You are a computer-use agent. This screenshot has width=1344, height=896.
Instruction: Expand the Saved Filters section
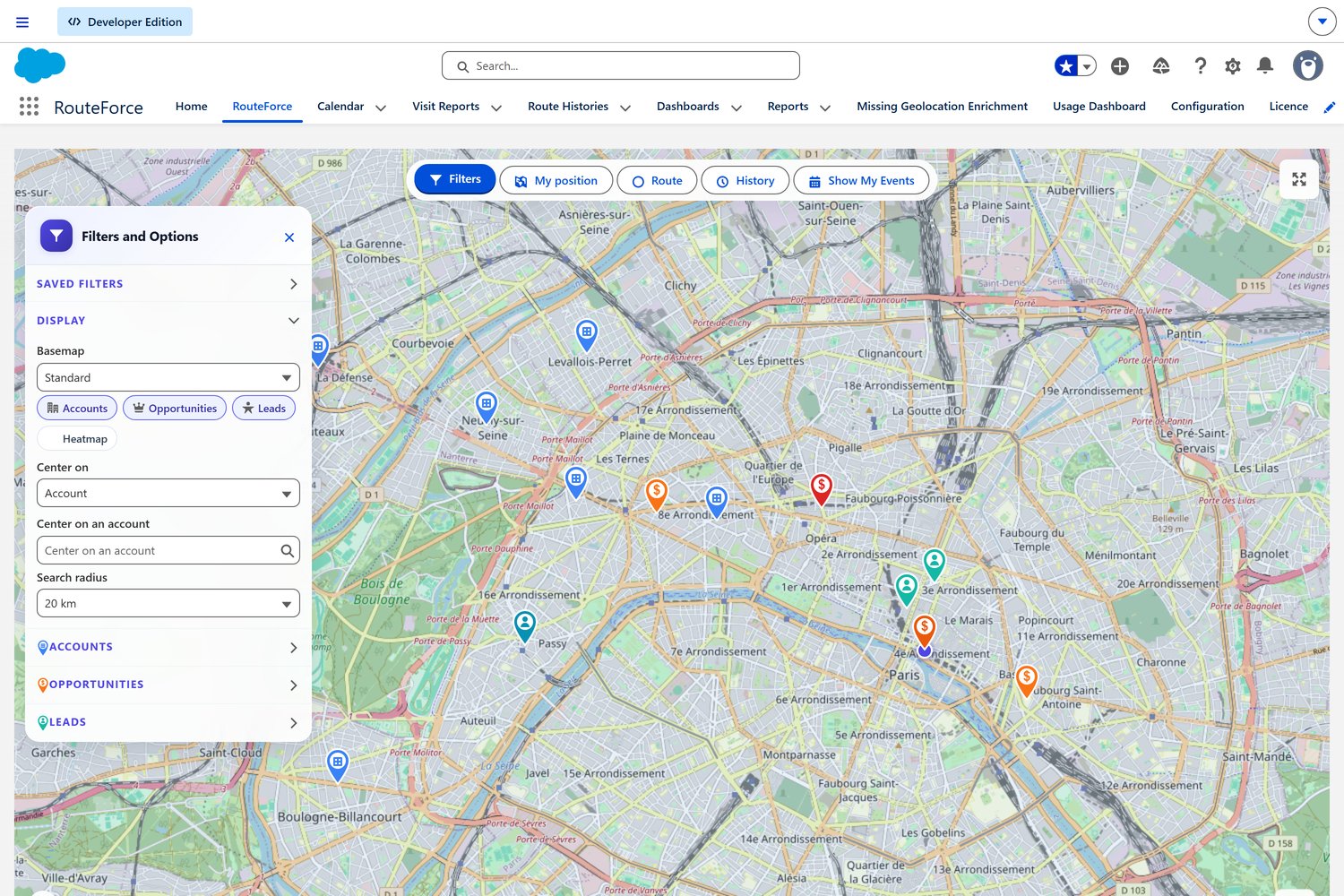[x=168, y=284]
